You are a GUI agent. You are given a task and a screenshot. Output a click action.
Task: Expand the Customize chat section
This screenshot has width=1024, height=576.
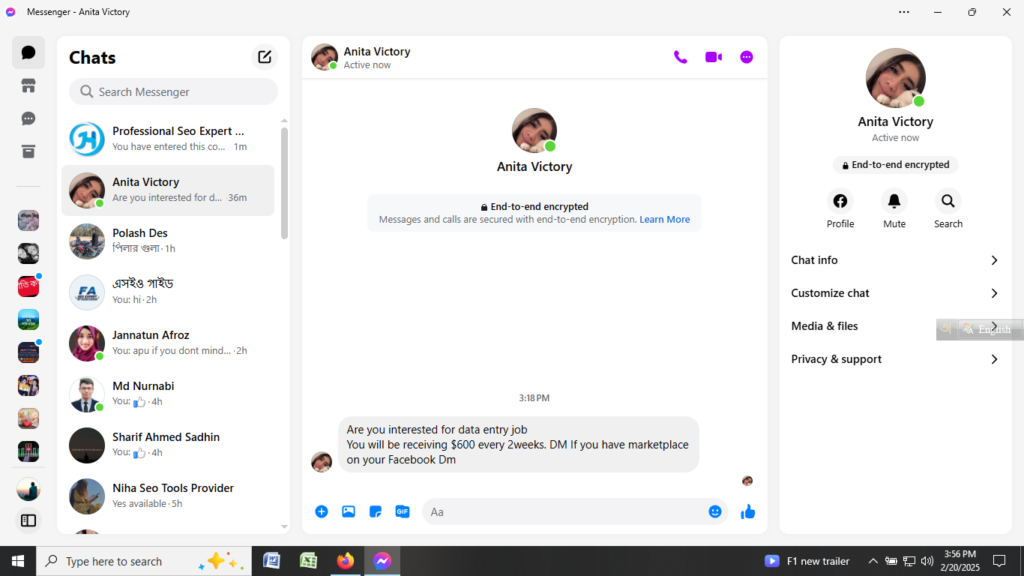[x=895, y=293]
